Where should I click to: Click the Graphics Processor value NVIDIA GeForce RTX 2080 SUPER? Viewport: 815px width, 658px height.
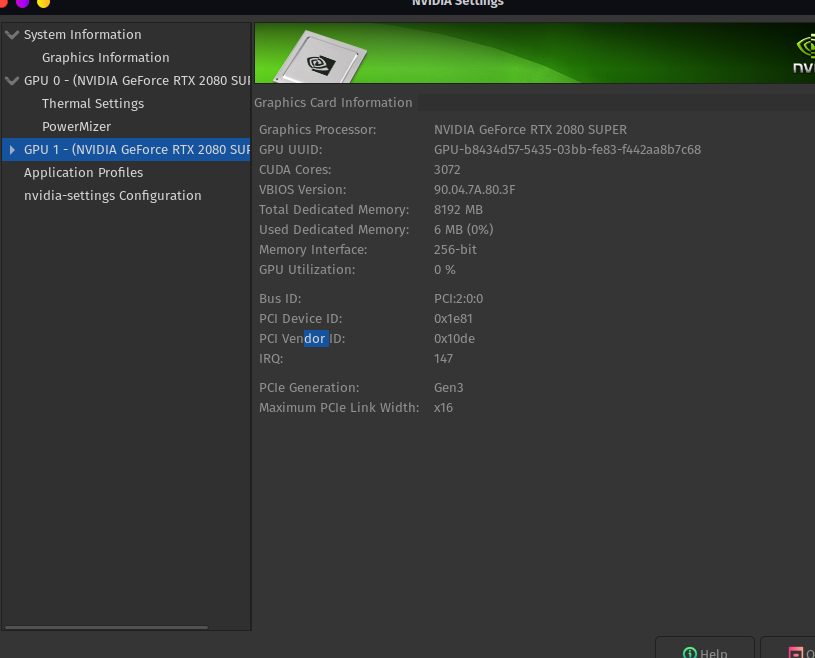pyautogui.click(x=530, y=129)
